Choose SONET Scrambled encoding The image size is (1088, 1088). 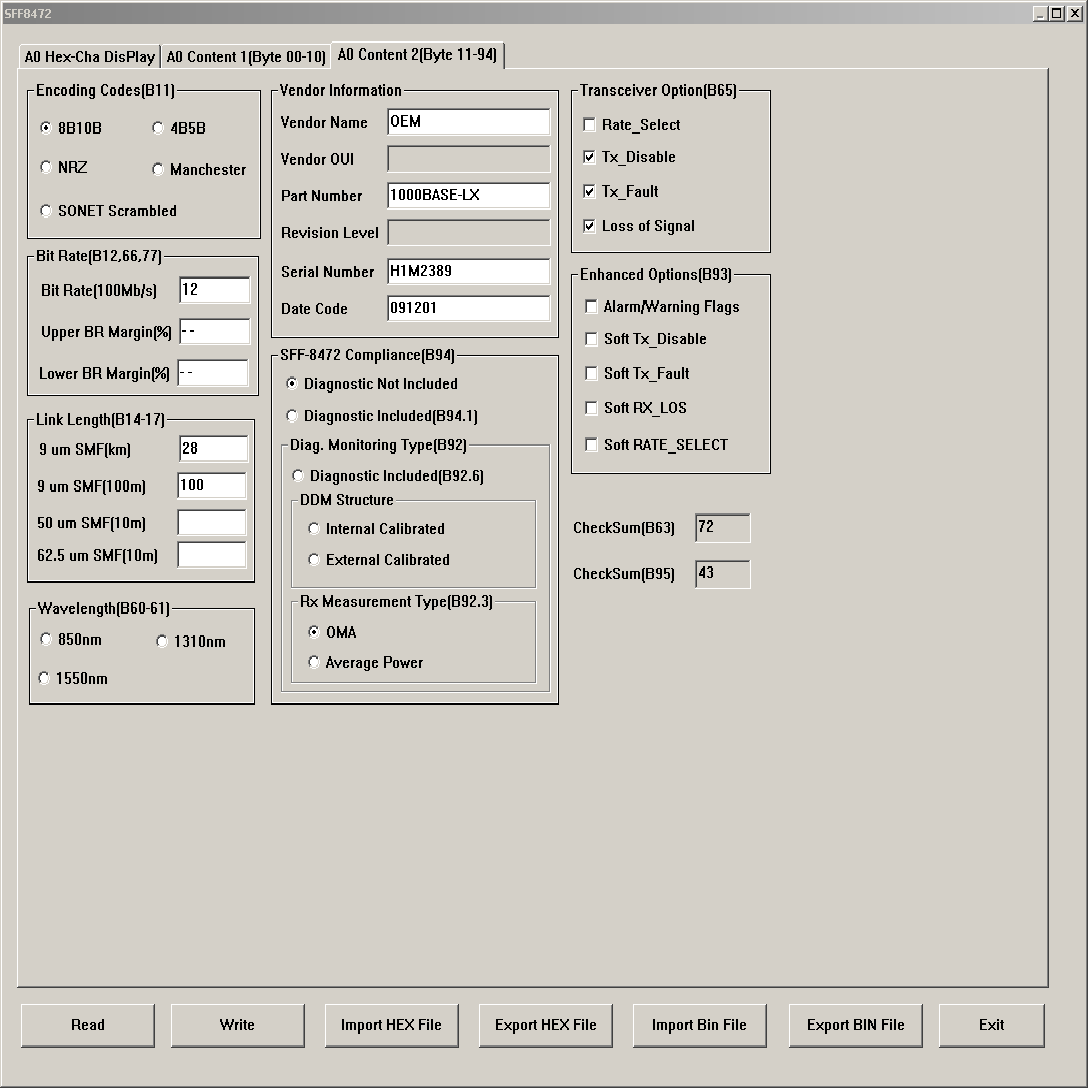tap(45, 210)
